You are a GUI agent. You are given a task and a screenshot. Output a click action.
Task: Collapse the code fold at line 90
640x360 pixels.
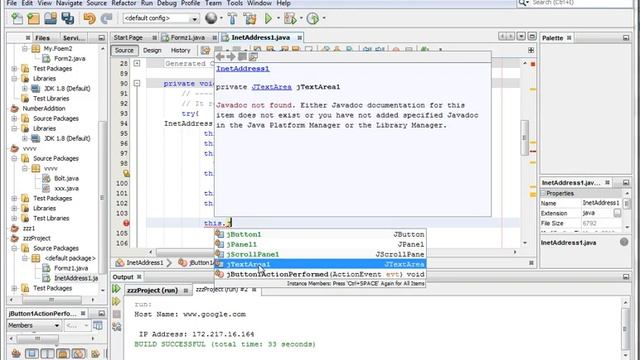pyautogui.click(x=137, y=83)
